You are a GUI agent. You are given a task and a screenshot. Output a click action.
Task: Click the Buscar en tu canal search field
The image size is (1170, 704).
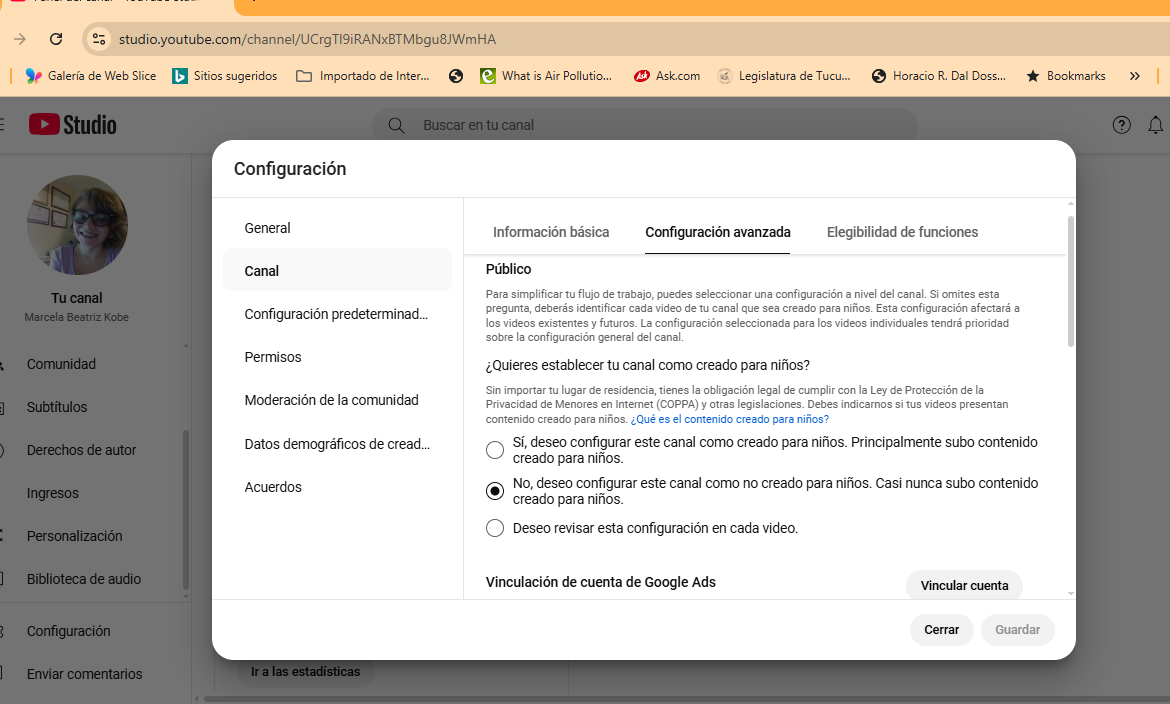click(x=645, y=125)
